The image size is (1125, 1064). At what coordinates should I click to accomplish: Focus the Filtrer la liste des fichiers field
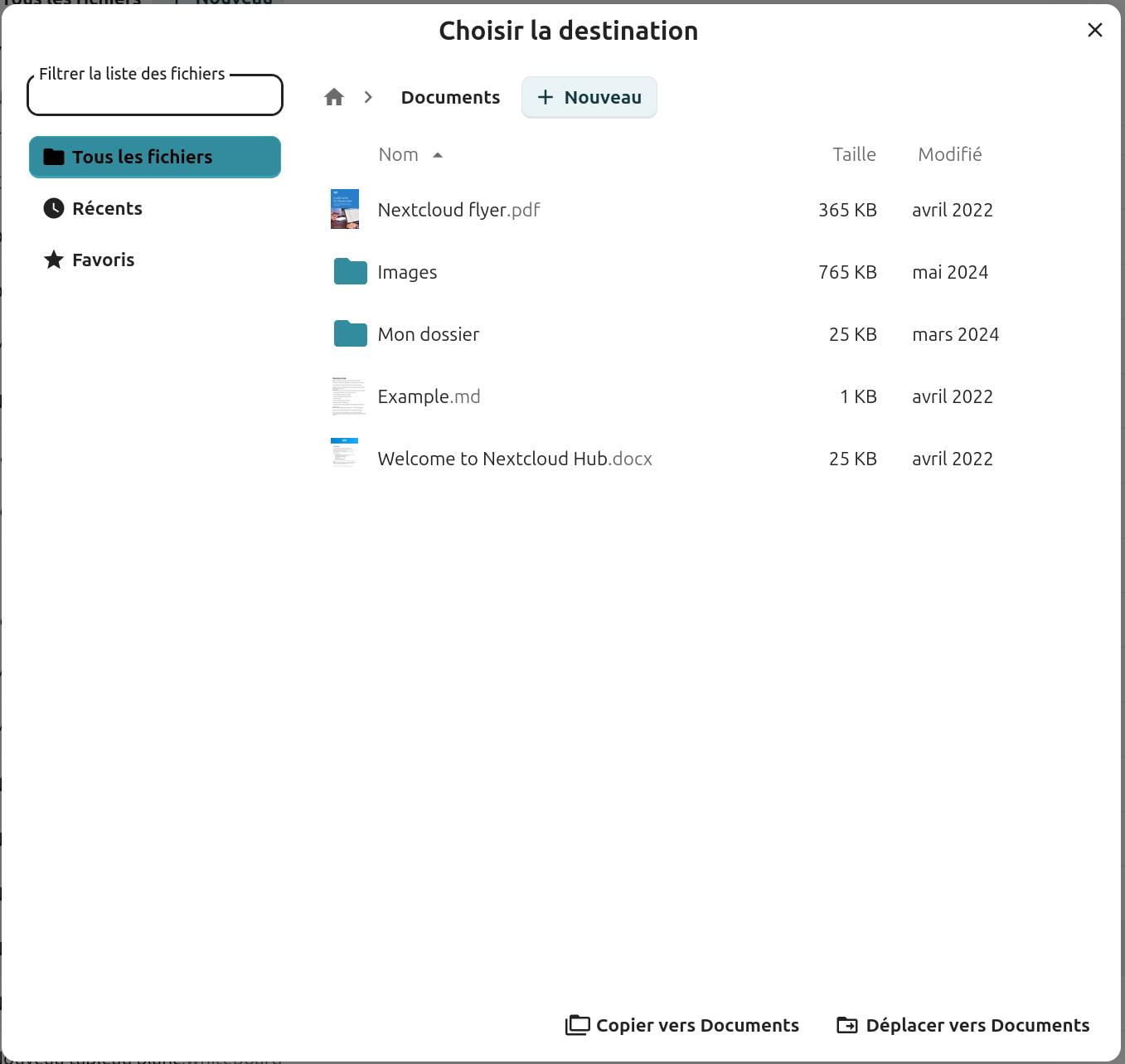click(155, 95)
